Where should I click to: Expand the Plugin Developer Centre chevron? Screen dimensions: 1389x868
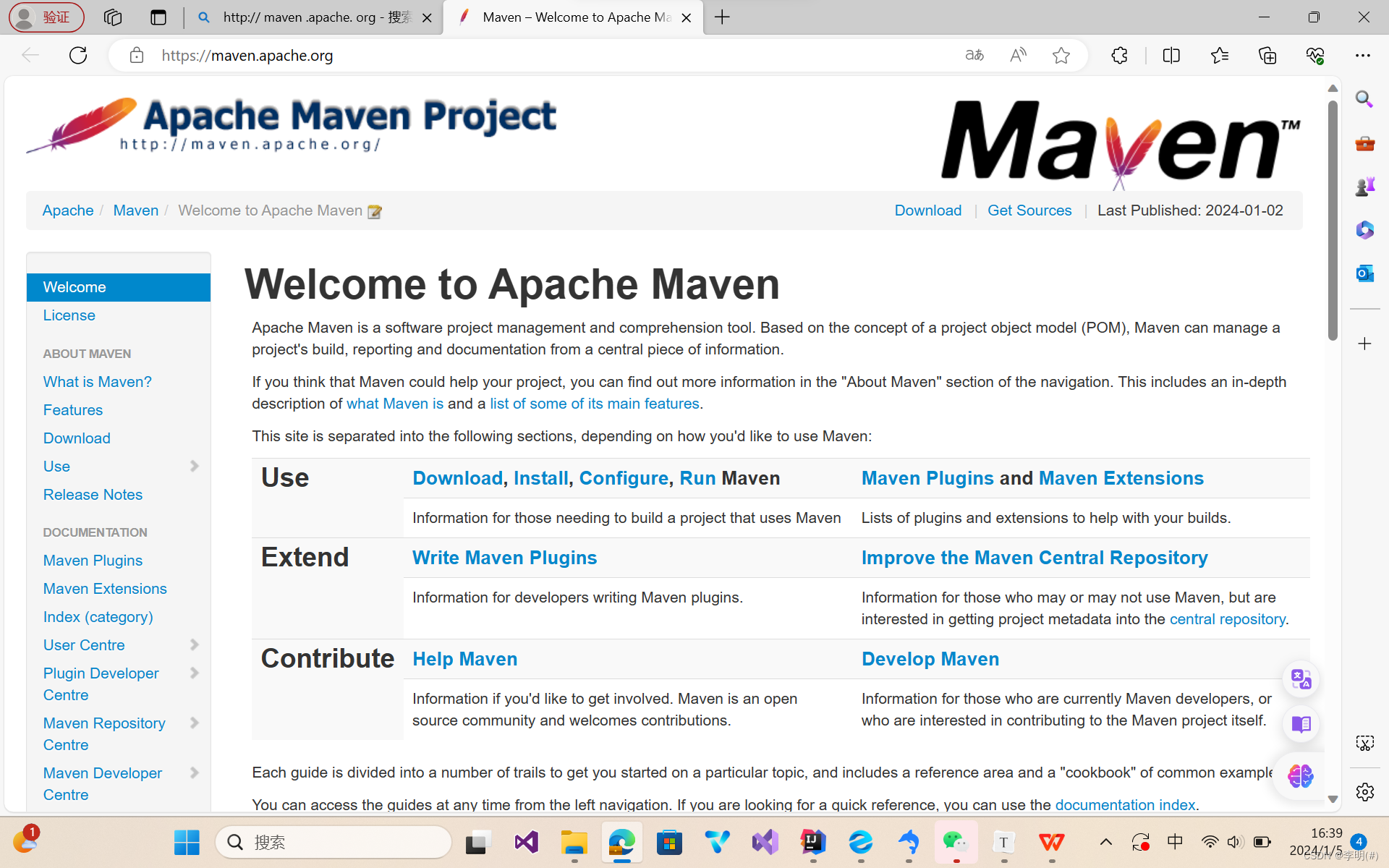pyautogui.click(x=194, y=673)
